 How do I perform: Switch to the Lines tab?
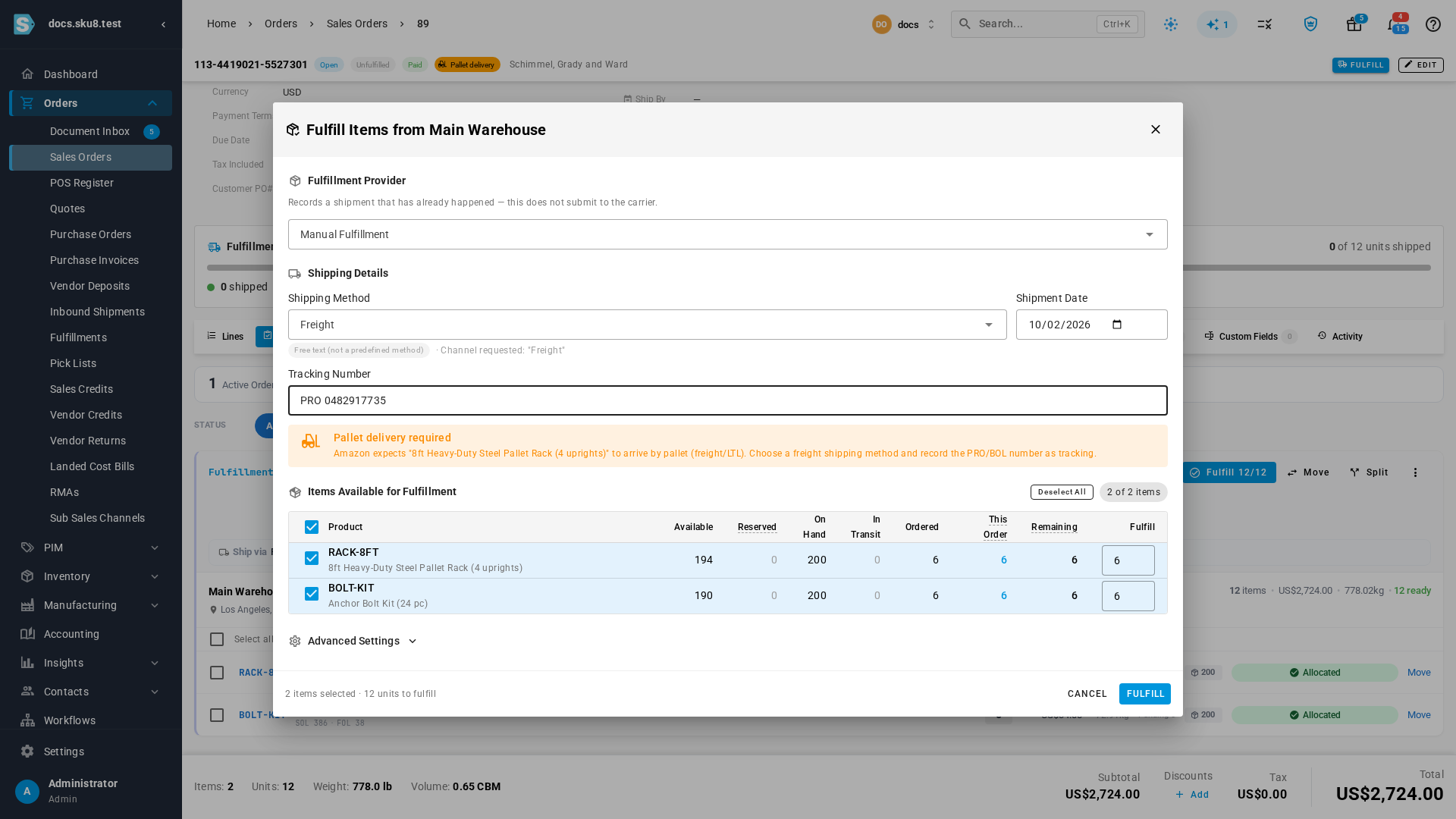pos(225,337)
